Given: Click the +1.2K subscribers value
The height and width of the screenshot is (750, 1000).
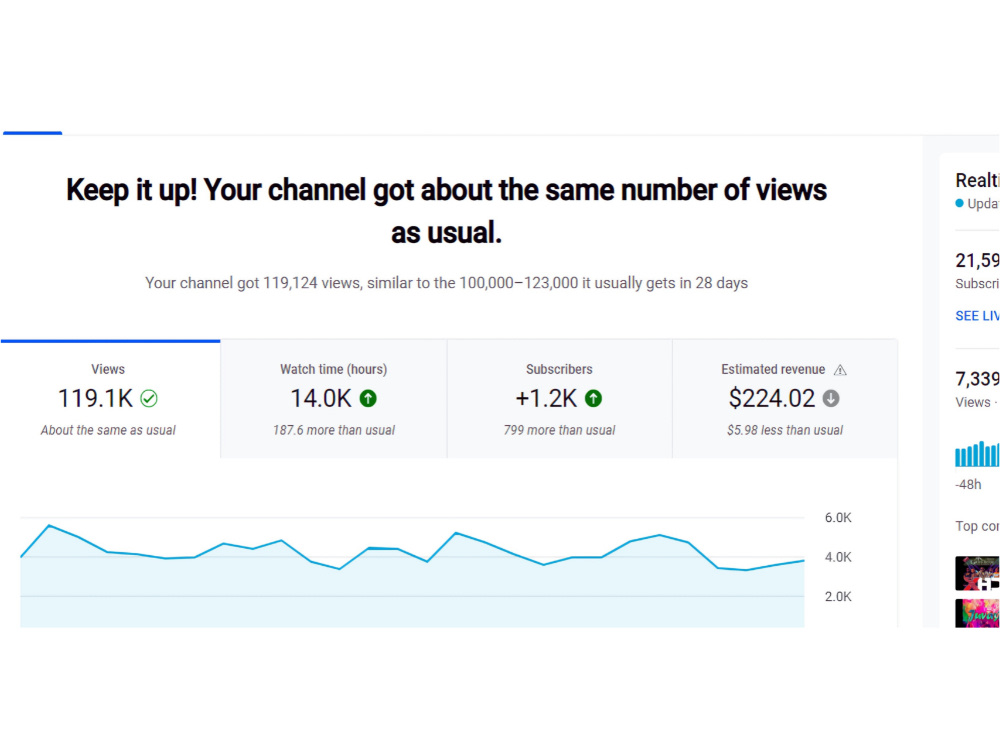Looking at the screenshot, I should pos(546,399).
